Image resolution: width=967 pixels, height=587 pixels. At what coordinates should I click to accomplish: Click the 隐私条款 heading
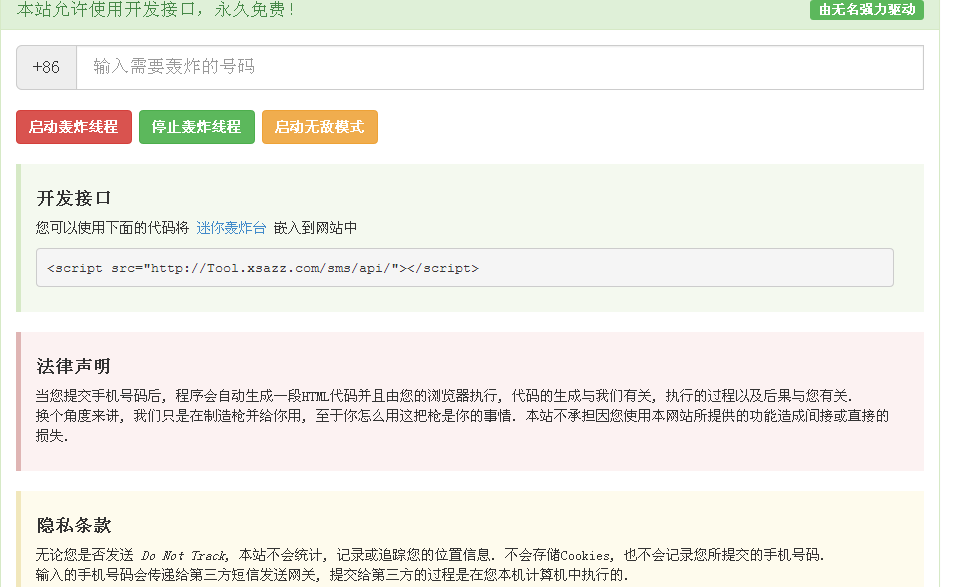click(x=74, y=526)
